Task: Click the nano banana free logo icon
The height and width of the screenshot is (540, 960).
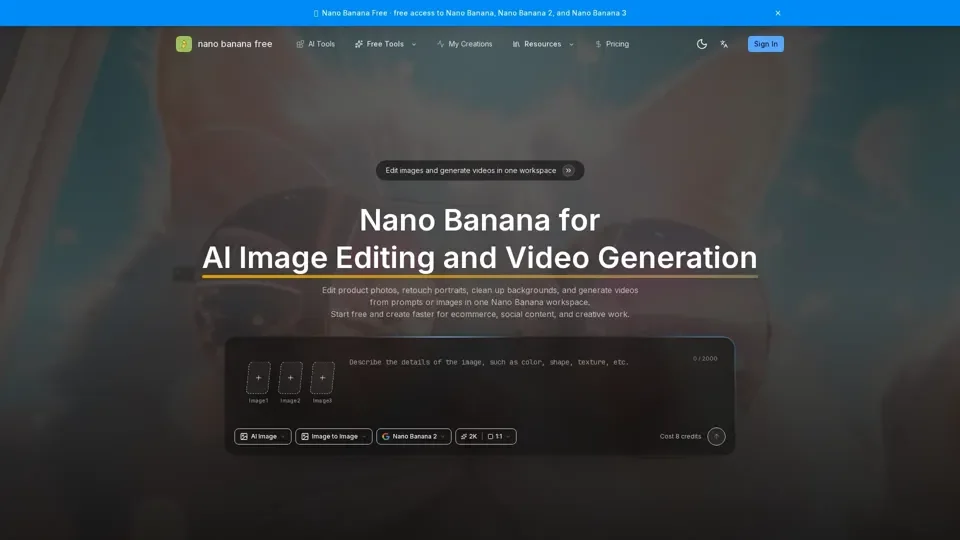Action: [x=184, y=44]
